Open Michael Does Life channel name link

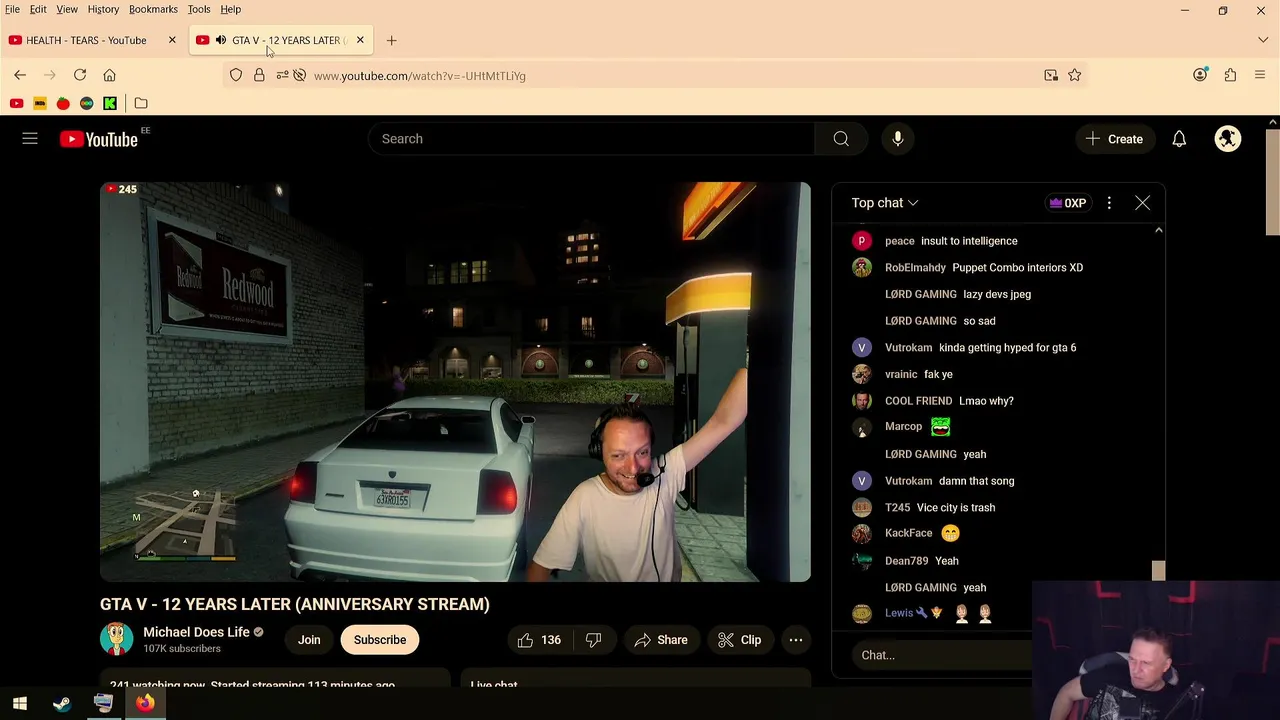[x=196, y=632]
